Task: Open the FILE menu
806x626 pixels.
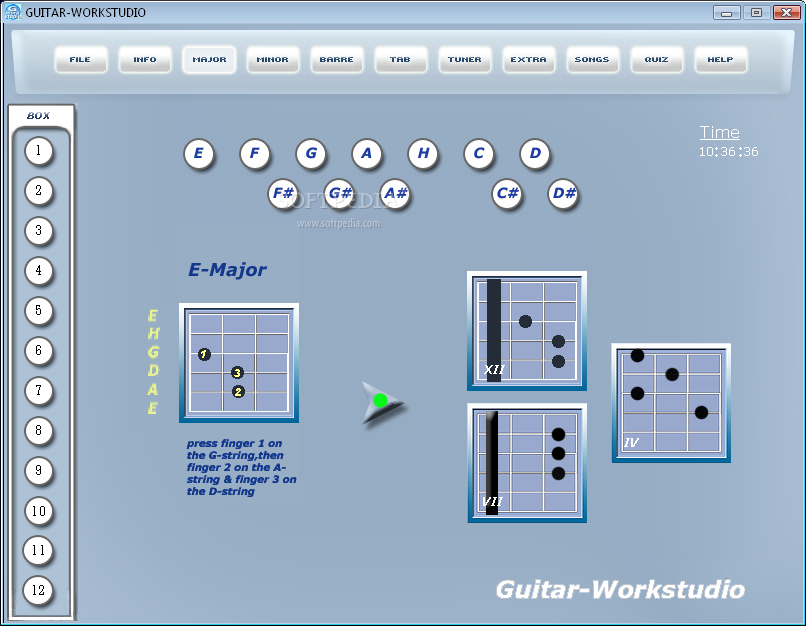Action: point(81,60)
